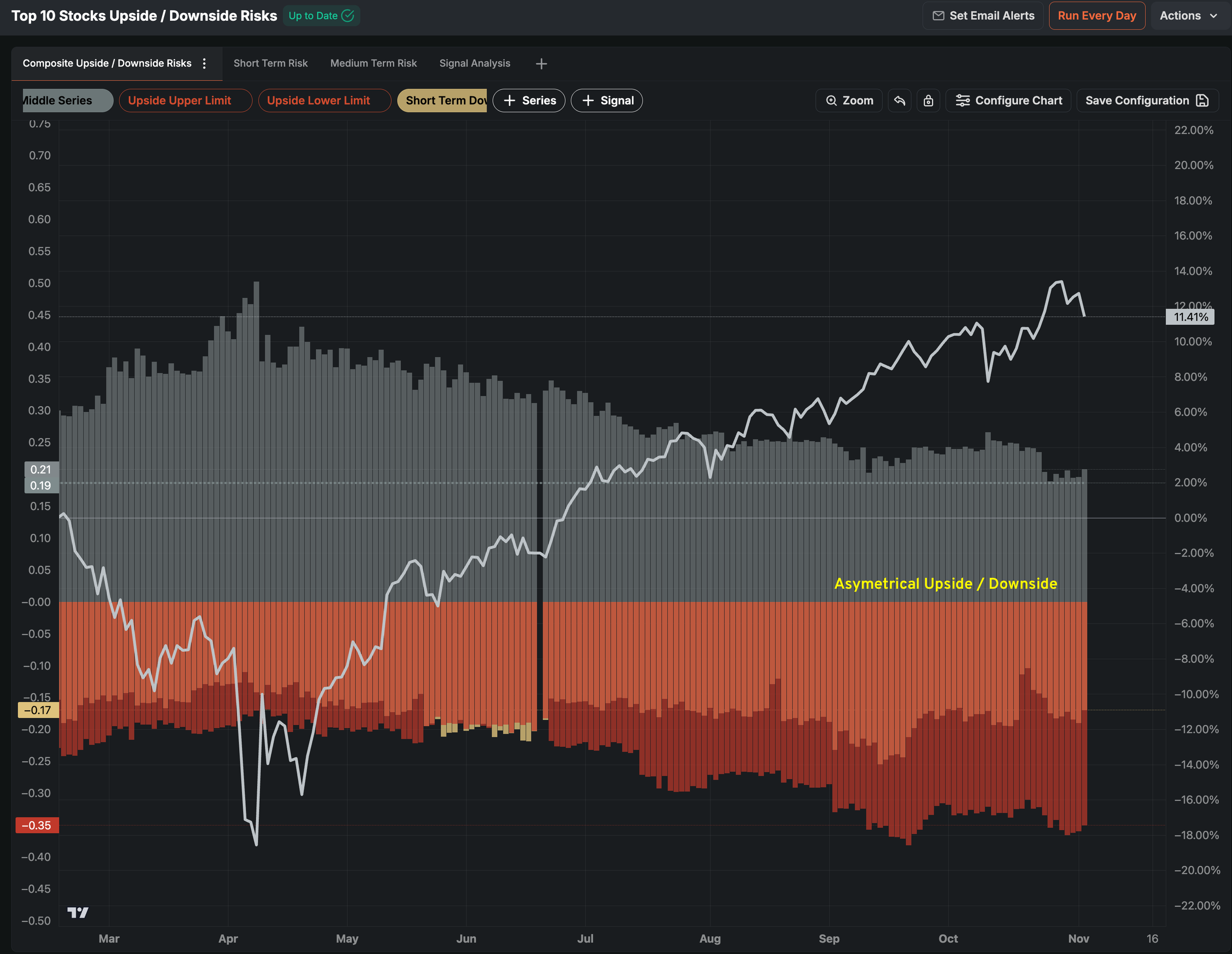Viewport: 1232px width, 954px height.
Task: Click the undo arrow icon
Action: coord(899,101)
